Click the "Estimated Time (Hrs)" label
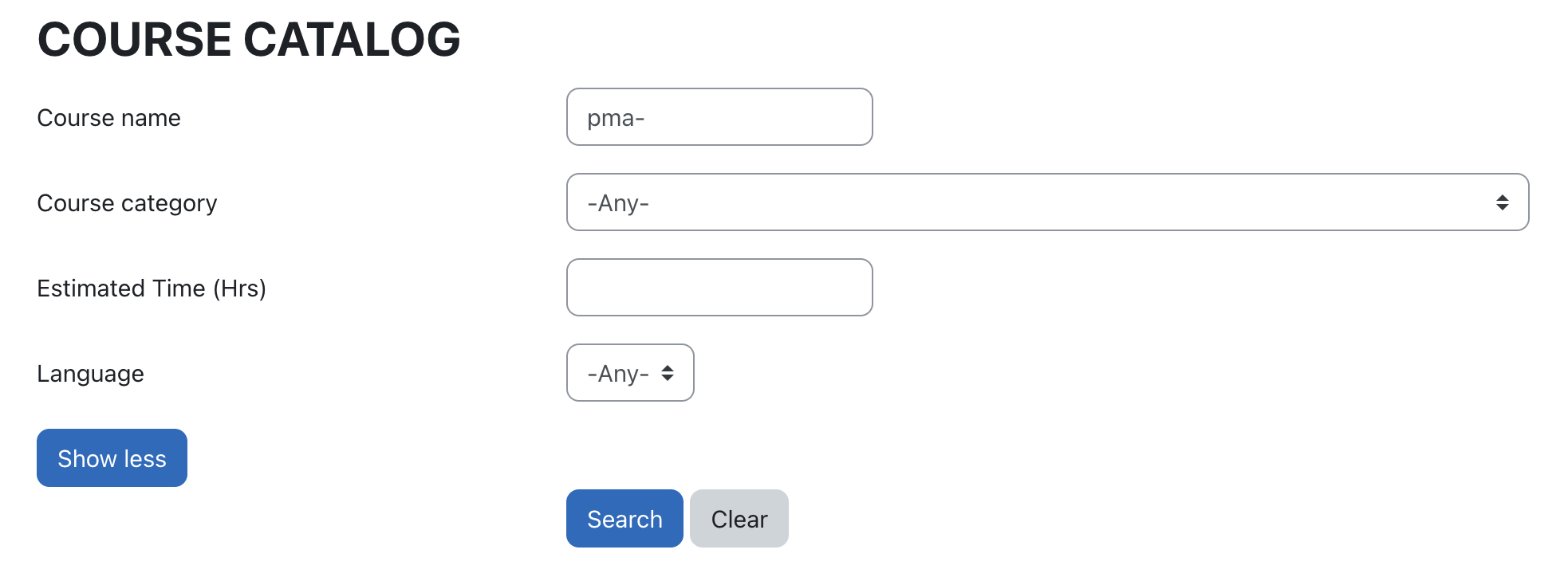1568x577 pixels. pos(152,288)
